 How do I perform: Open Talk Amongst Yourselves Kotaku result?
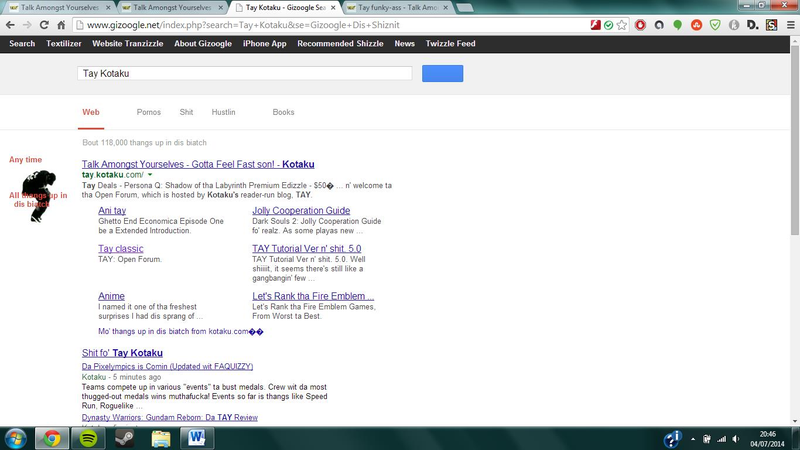(x=198, y=164)
